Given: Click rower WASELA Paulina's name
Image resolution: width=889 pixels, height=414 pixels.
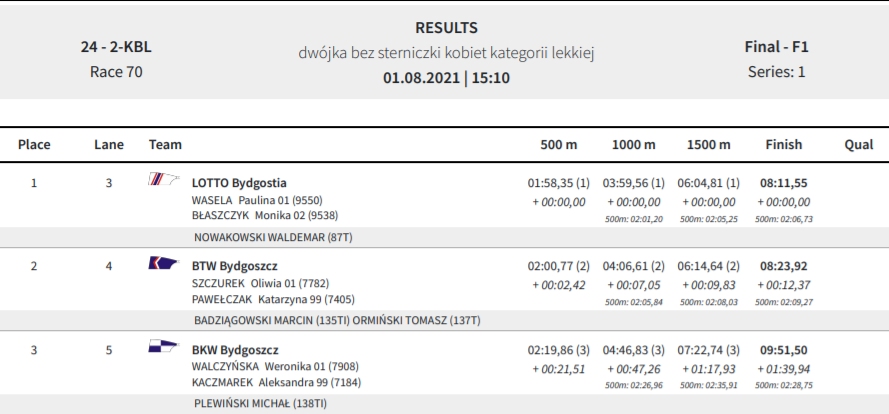Looking at the screenshot, I should tap(257, 200).
